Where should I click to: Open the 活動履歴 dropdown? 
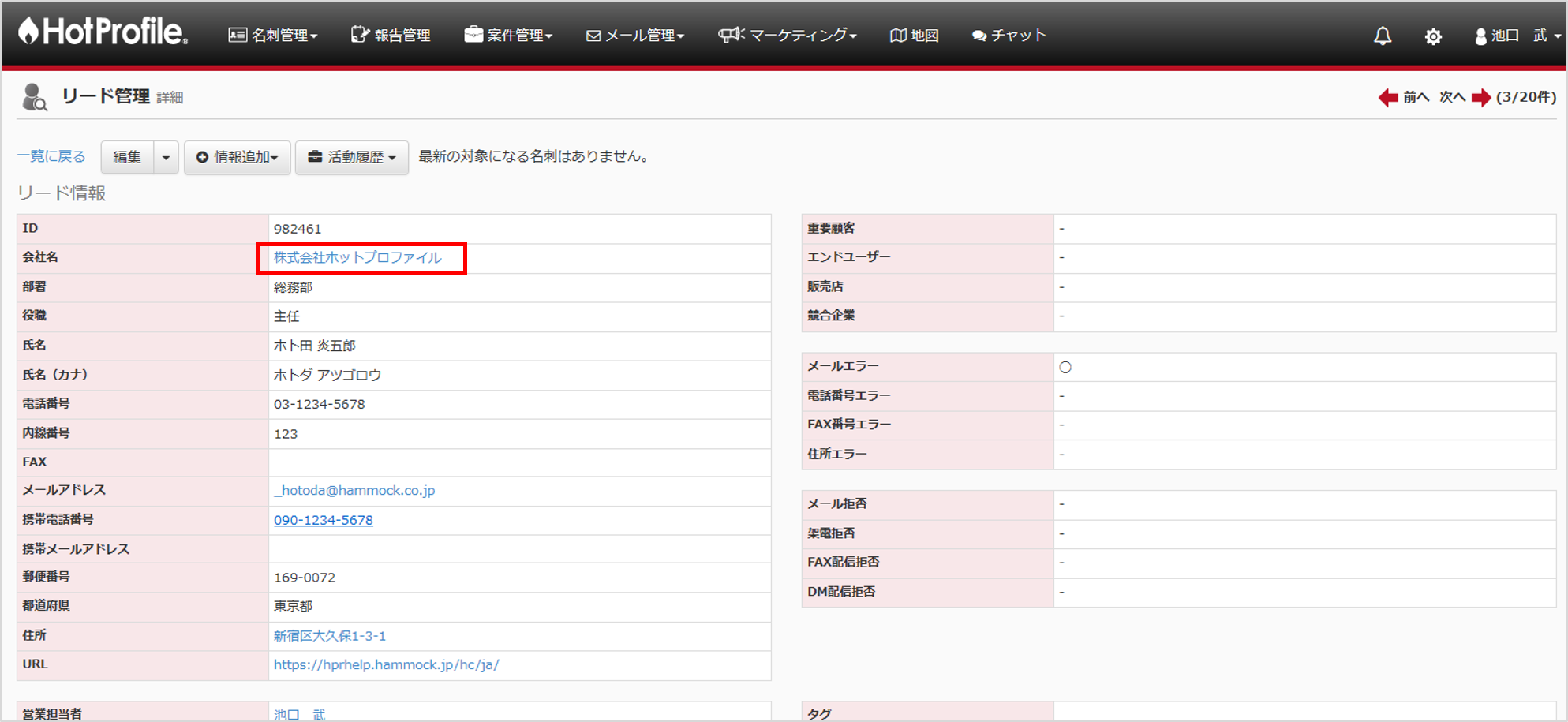(352, 157)
